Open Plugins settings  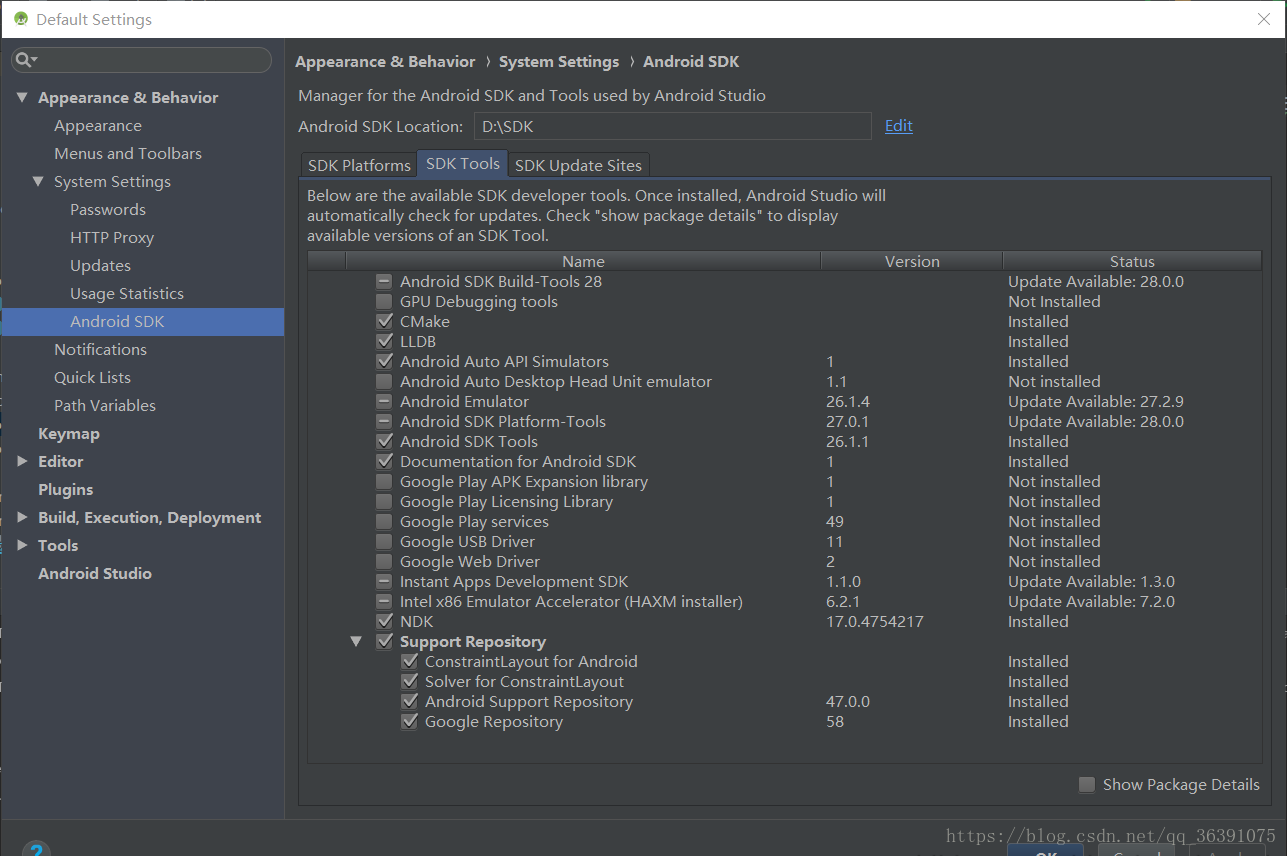[65, 489]
